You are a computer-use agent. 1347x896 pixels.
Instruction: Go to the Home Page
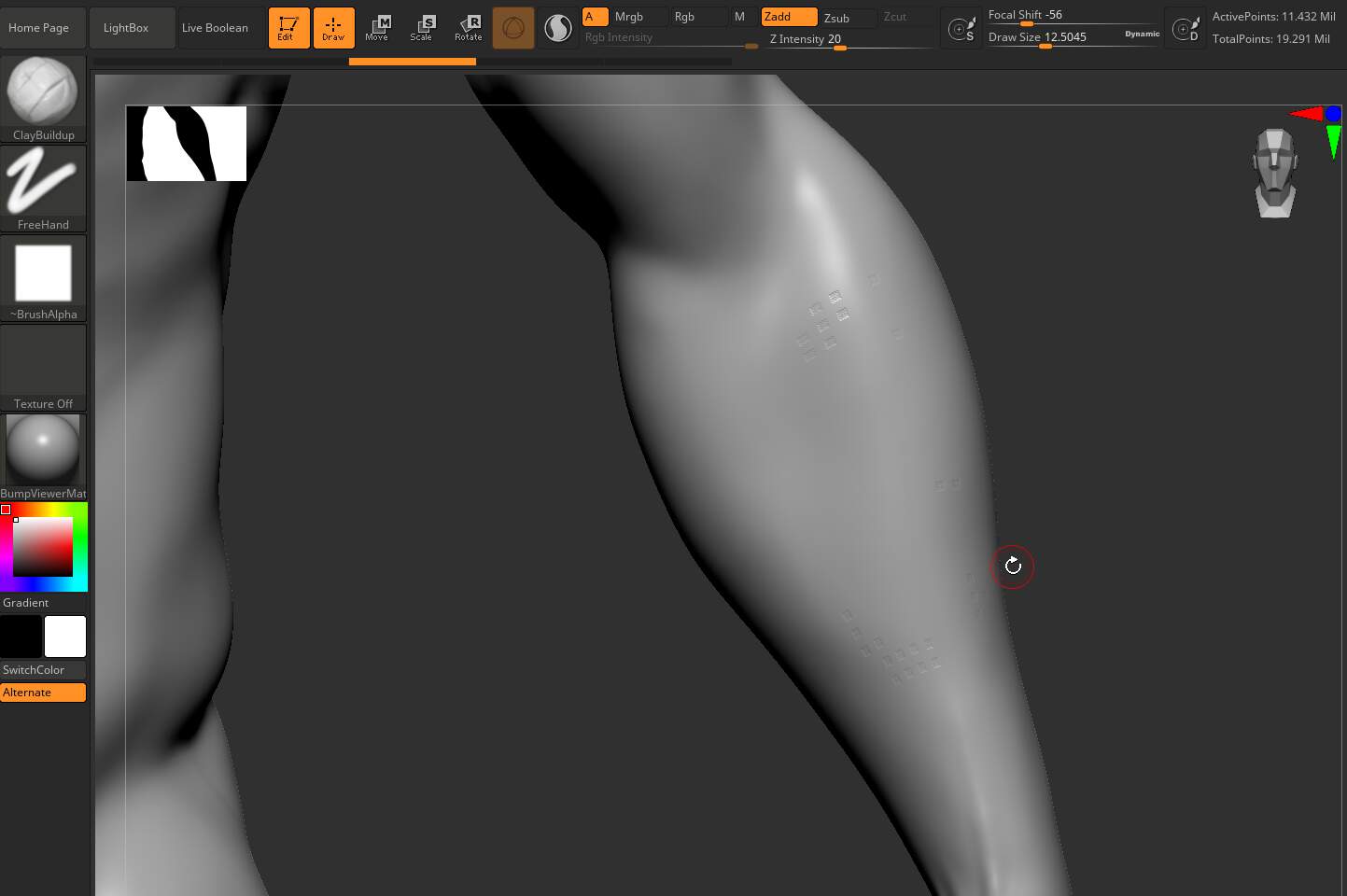click(38, 27)
